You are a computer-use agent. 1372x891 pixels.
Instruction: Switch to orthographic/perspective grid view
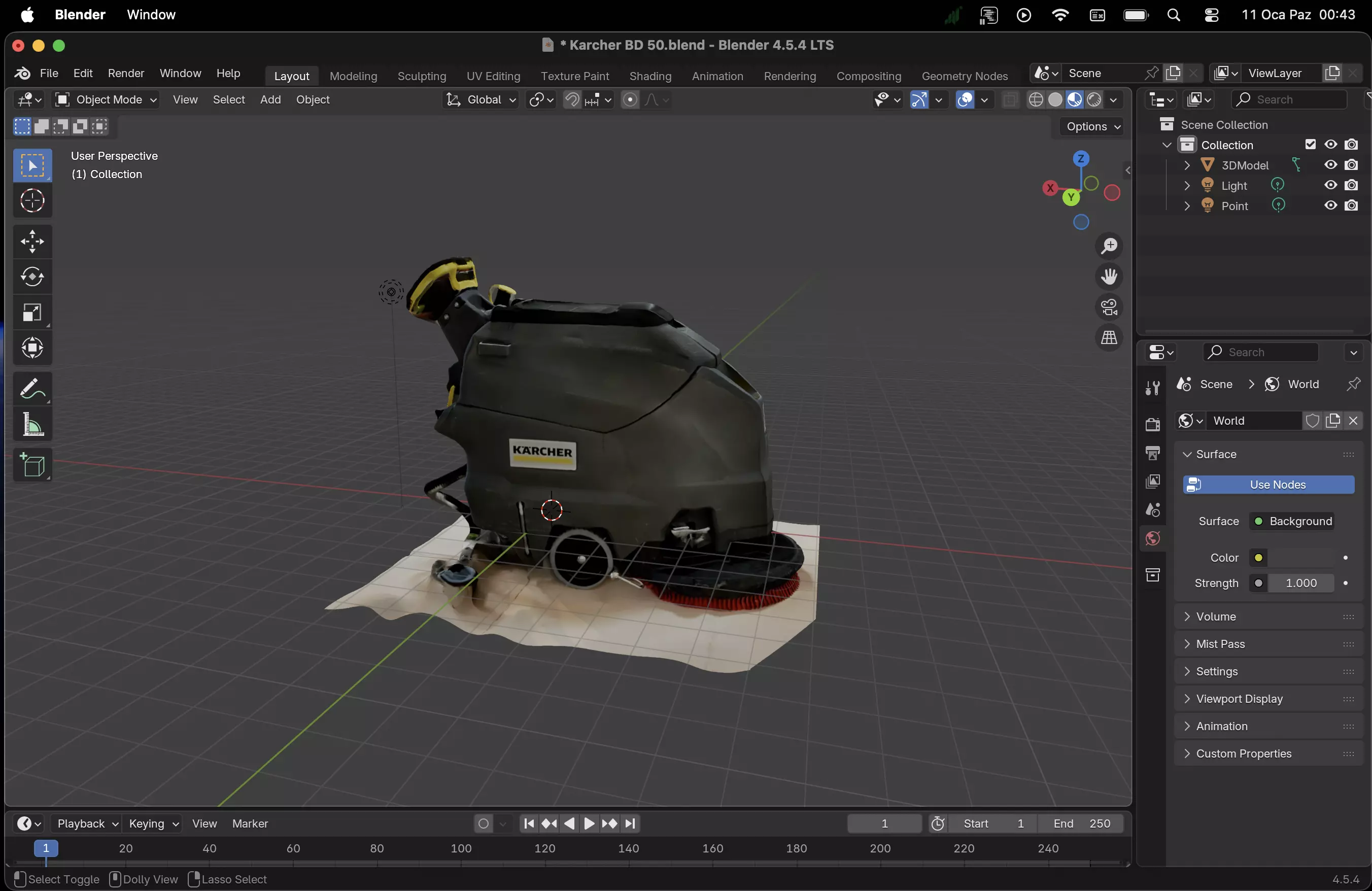(1109, 338)
